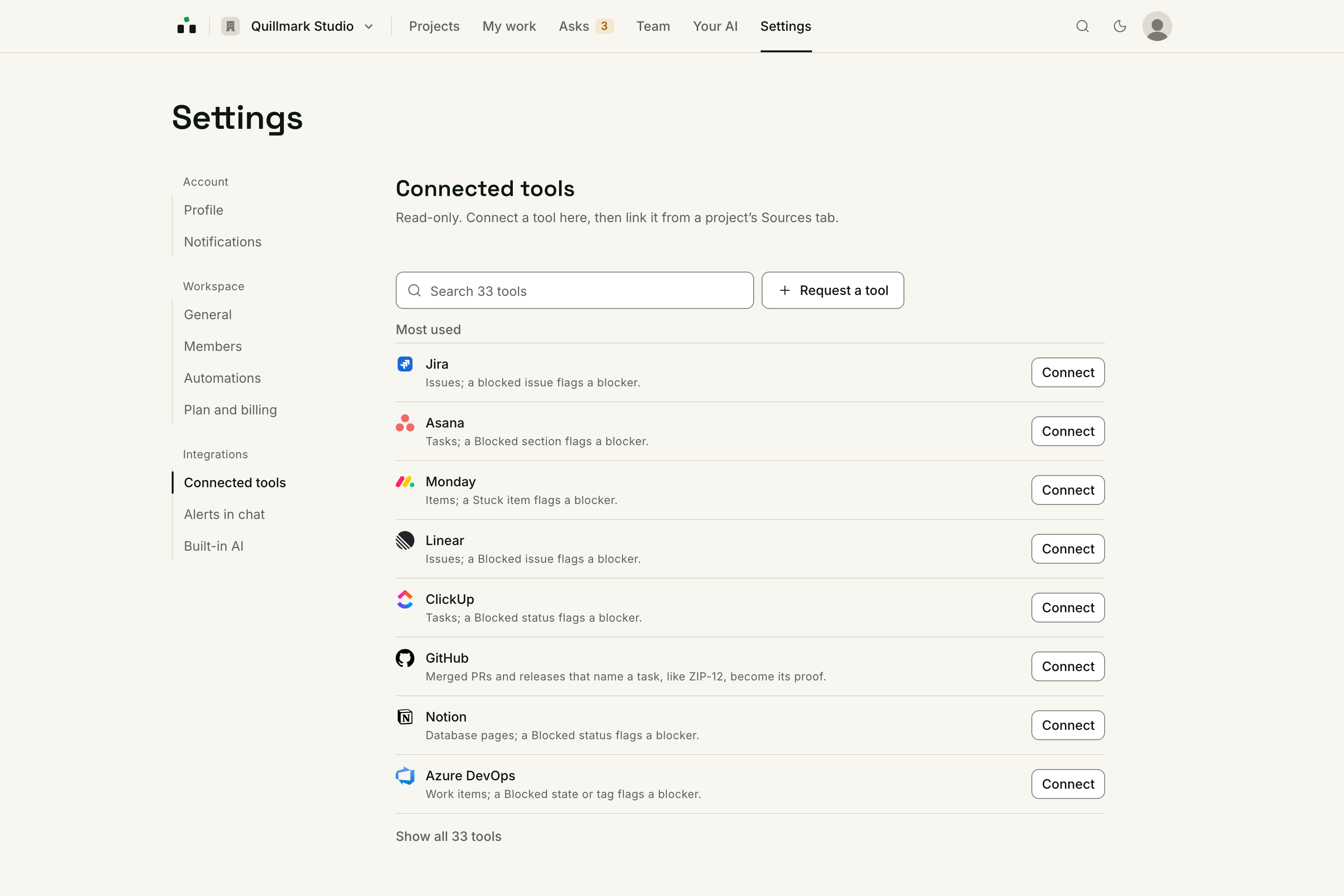
Task: Toggle dark mode with the moon icon
Action: tap(1120, 26)
